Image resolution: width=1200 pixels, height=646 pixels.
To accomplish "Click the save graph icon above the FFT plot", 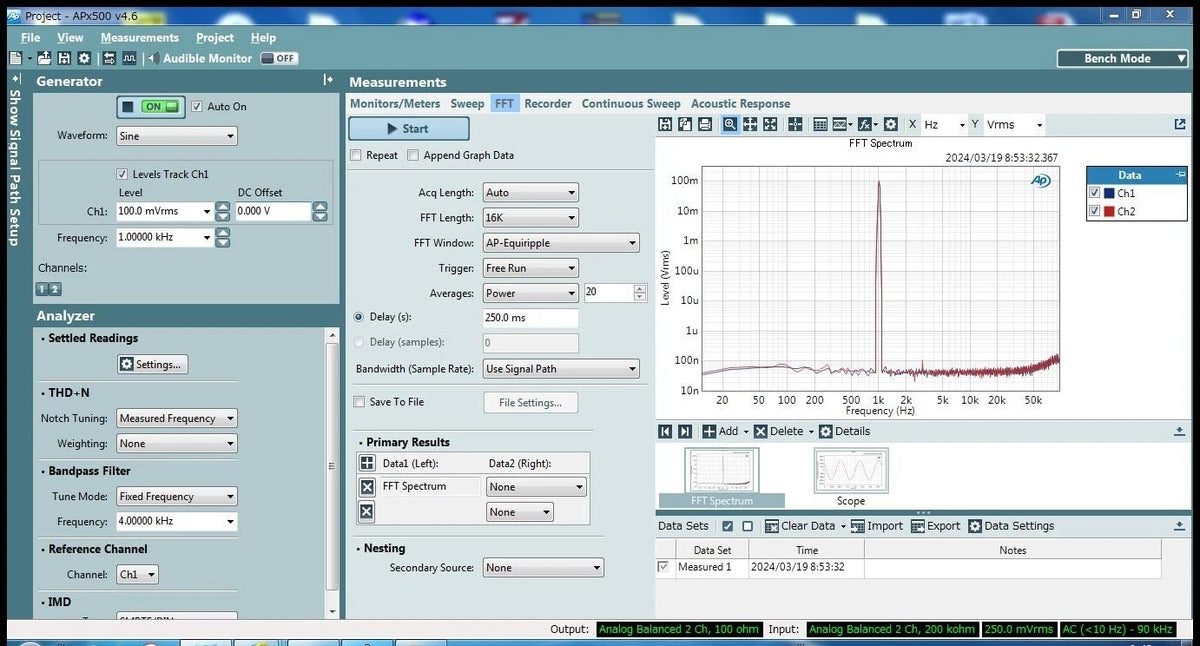I will (x=666, y=124).
